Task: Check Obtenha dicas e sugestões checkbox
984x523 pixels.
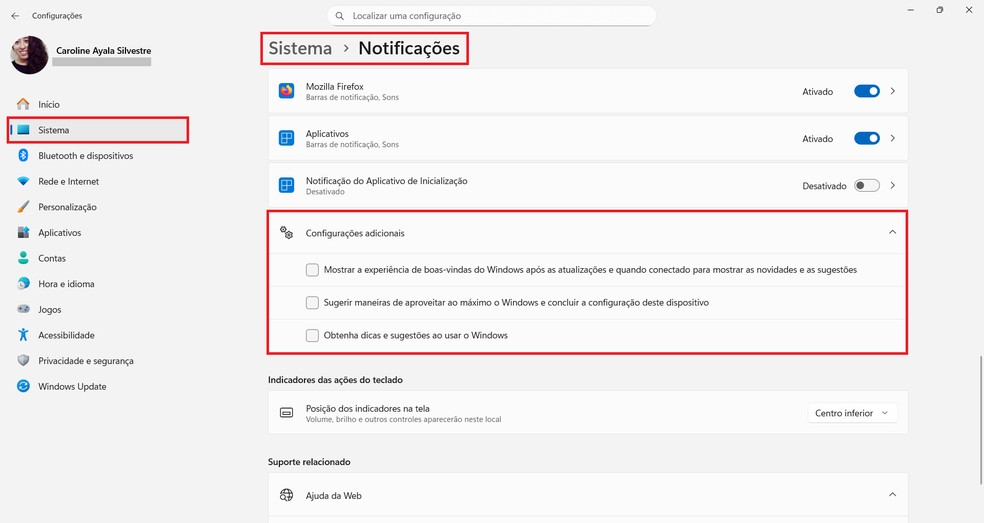Action: (312, 335)
